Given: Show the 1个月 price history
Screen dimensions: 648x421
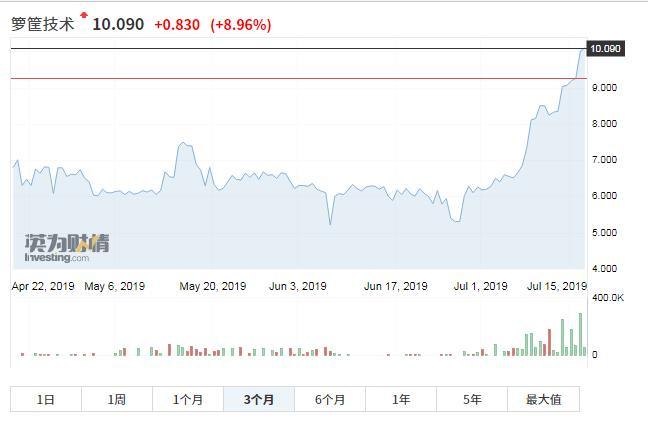Looking at the screenshot, I should [188, 399].
